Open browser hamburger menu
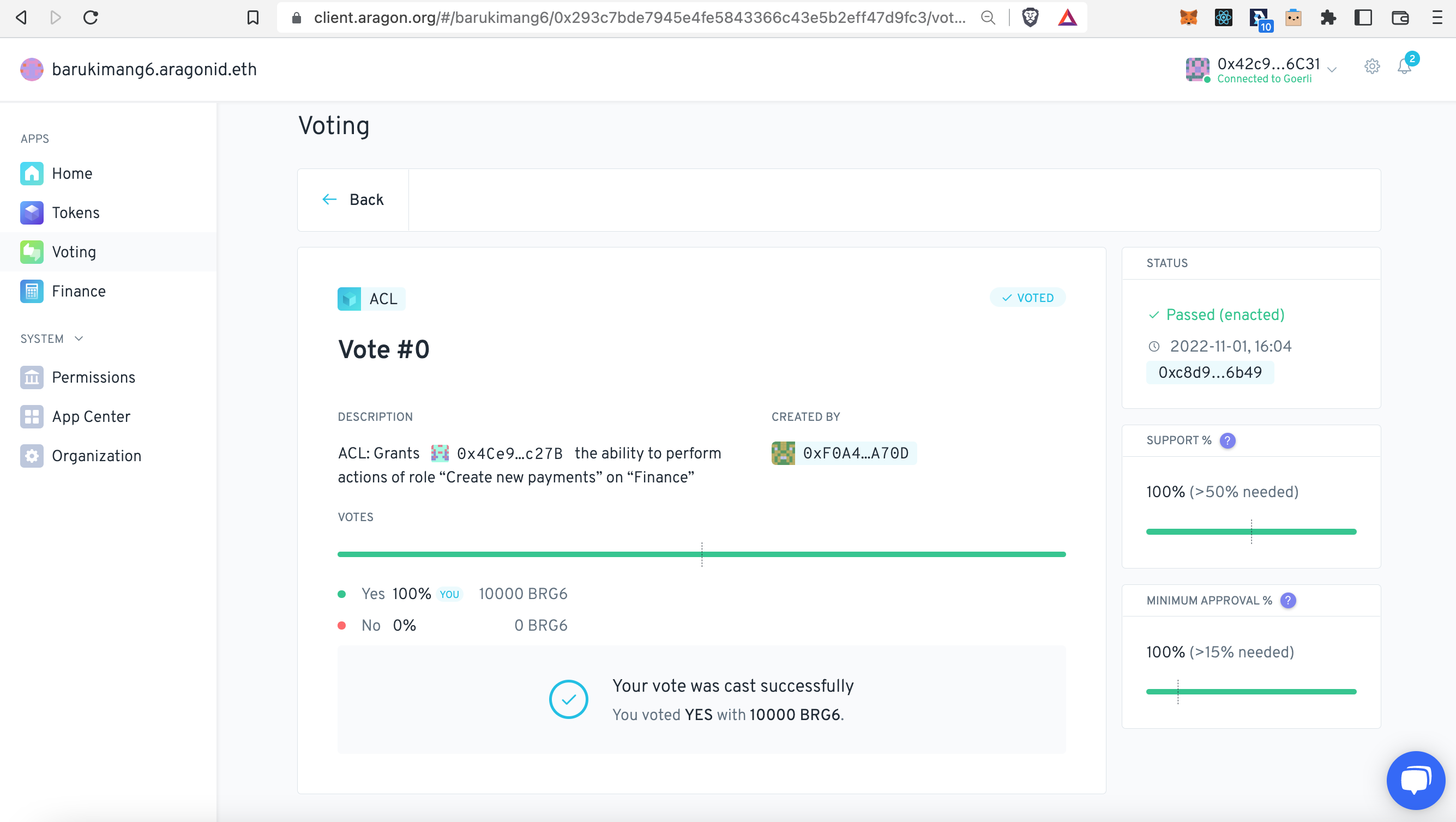 (x=1437, y=17)
